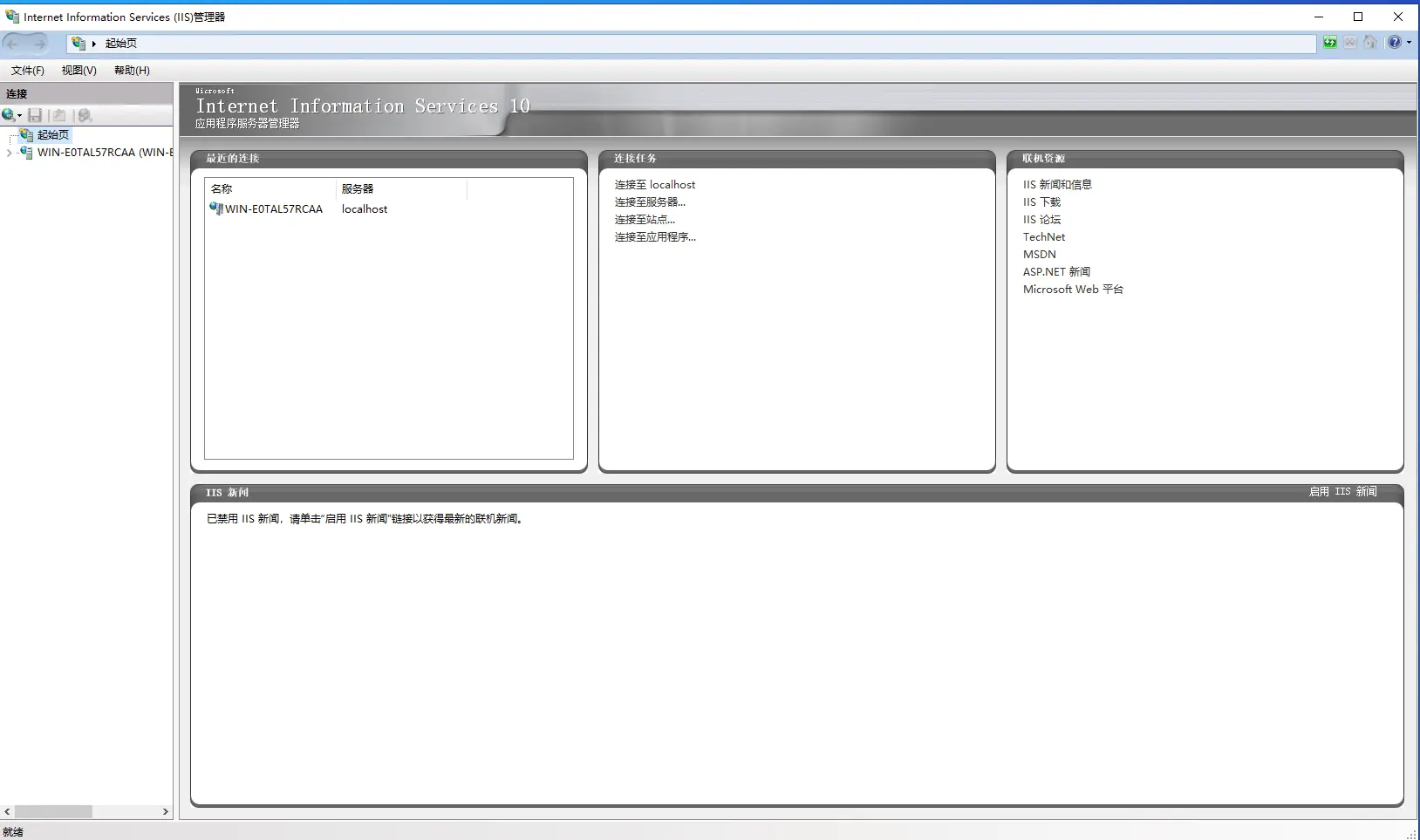The image size is (1420, 840).
Task: Open the ASP.NET 新闻 link
Action: pyautogui.click(x=1056, y=271)
